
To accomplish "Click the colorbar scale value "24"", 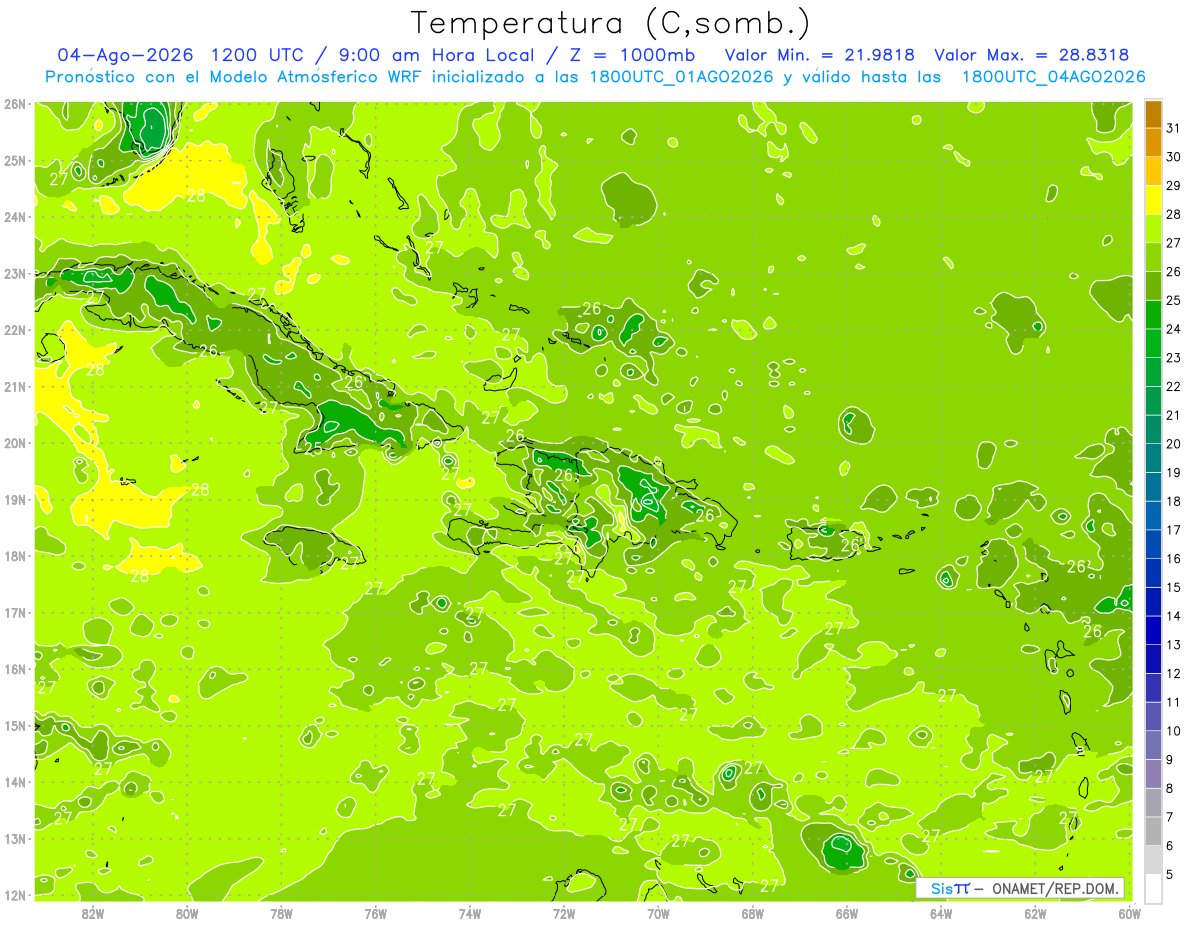I will click(x=1174, y=329).
